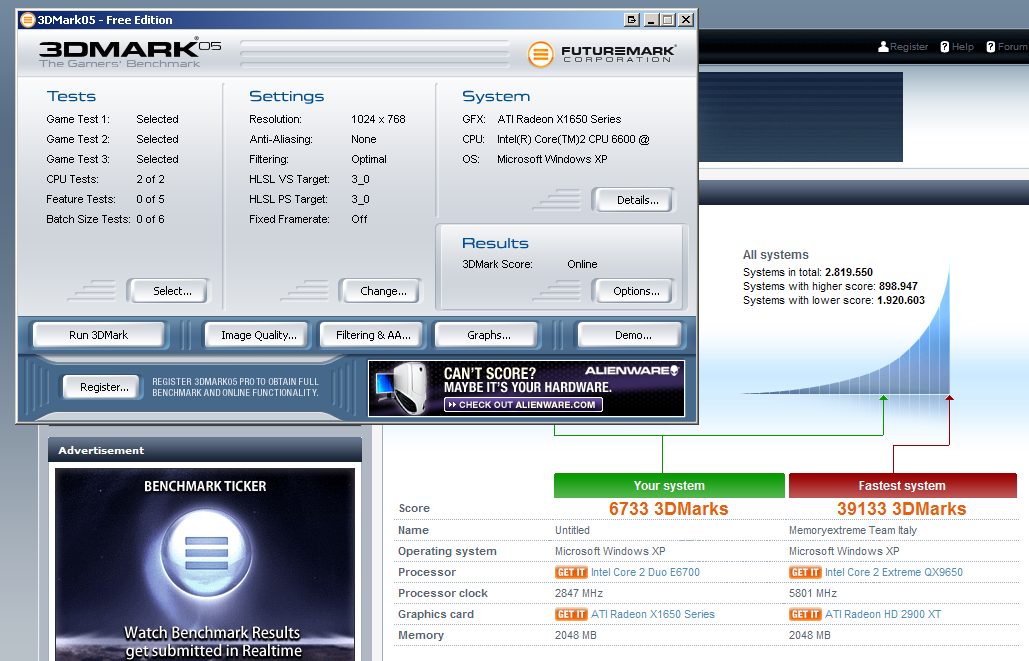
Task: Click the Memoryextreme Team Italy name
Action: pyautogui.click(x=852, y=530)
